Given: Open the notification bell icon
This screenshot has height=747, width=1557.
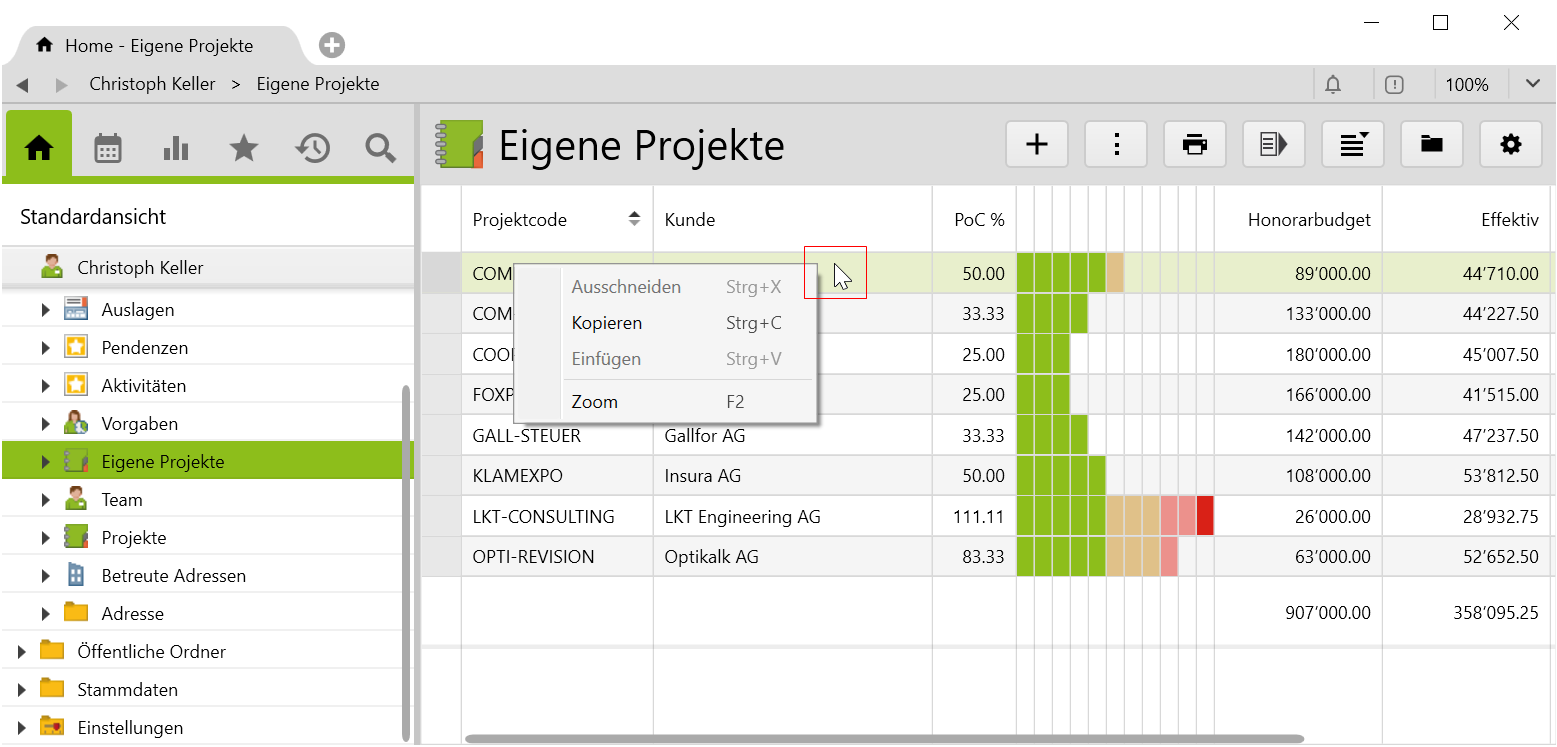Looking at the screenshot, I should point(1332,85).
